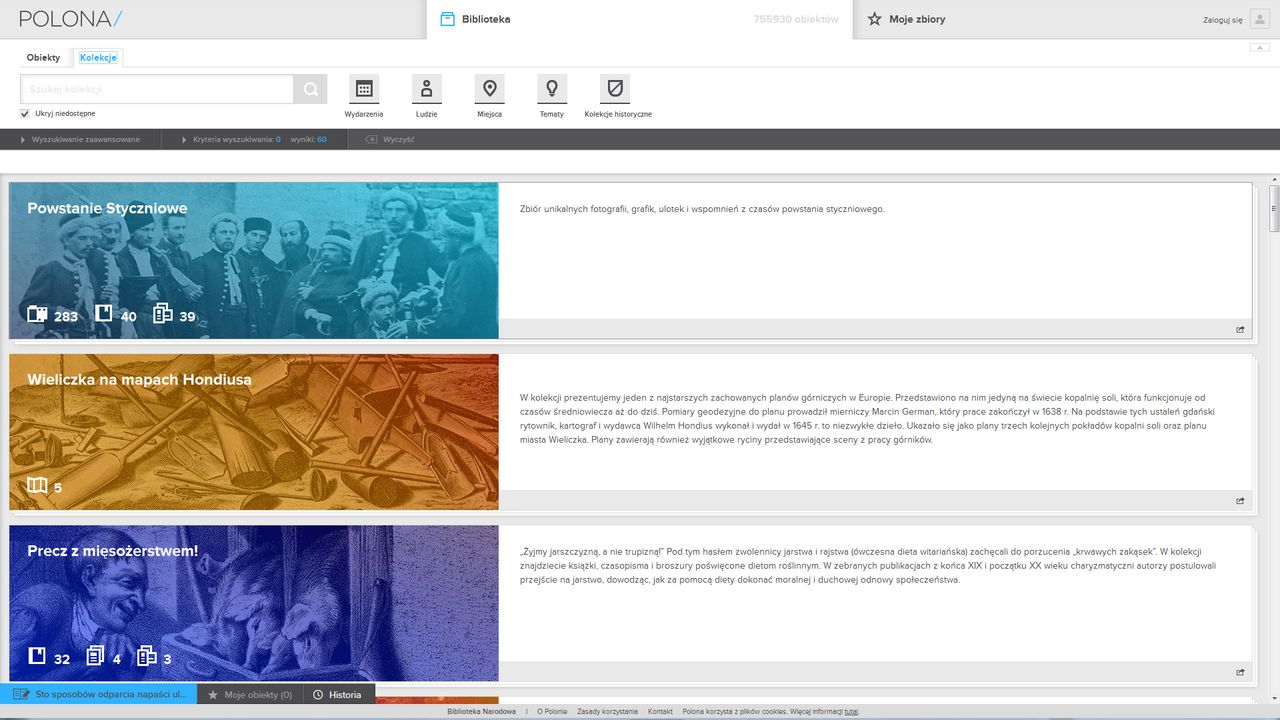Expand Kryteria wyszukiwania

[x=231, y=140]
